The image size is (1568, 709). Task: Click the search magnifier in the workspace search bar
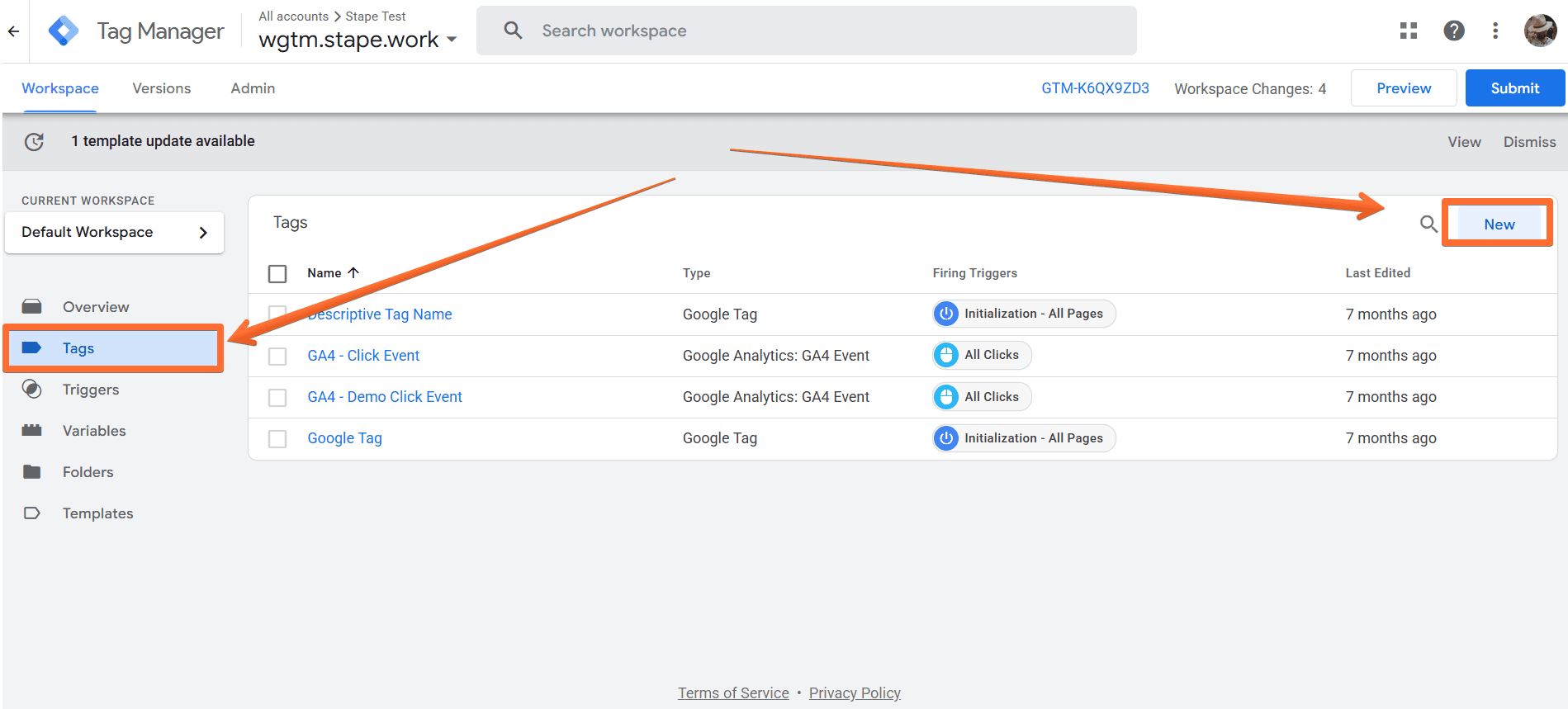click(513, 31)
